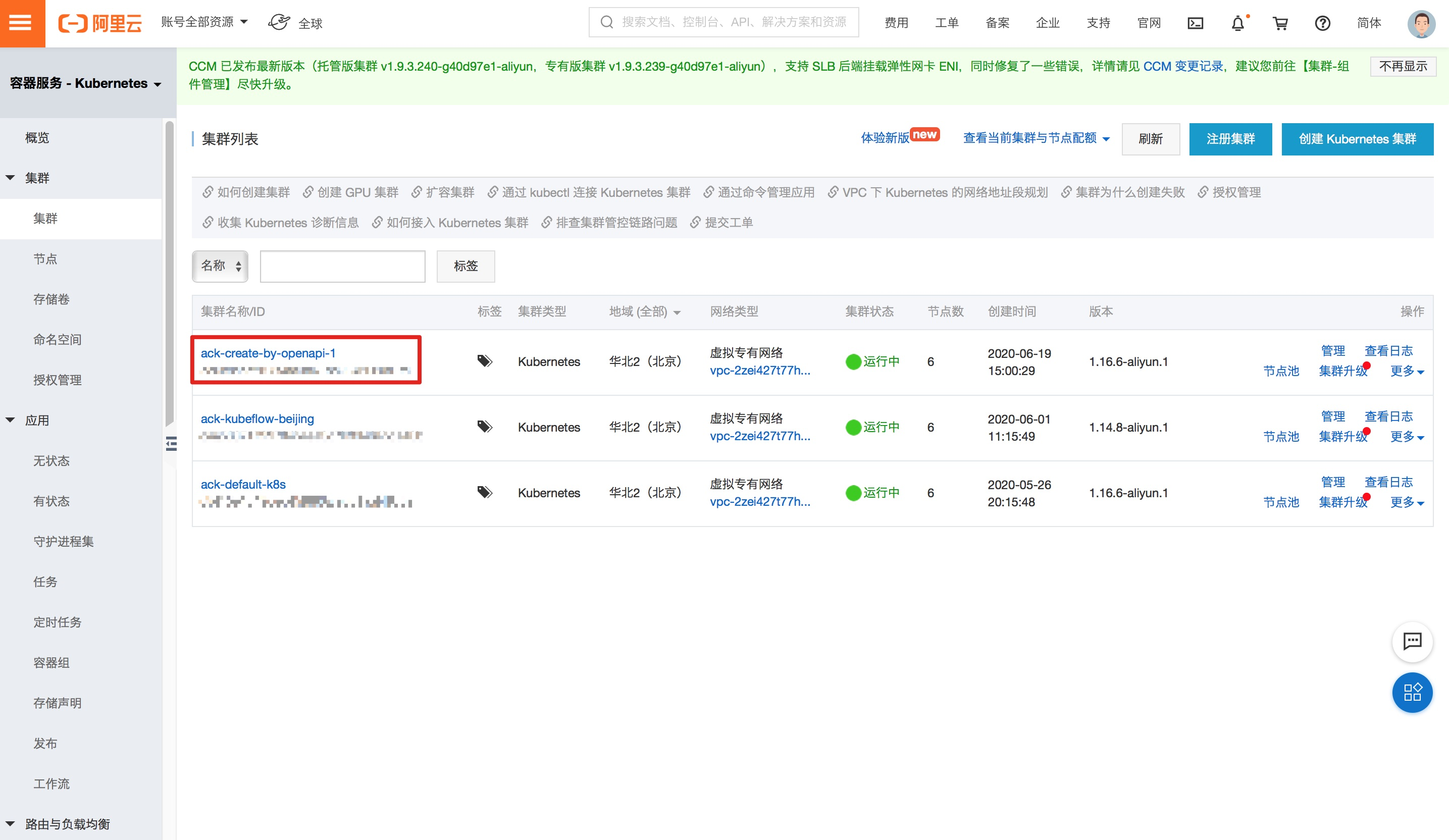The height and width of the screenshot is (840, 1449).
Task: Expand 查看当前集群与节点配额 dropdown
Action: [x=1036, y=138]
